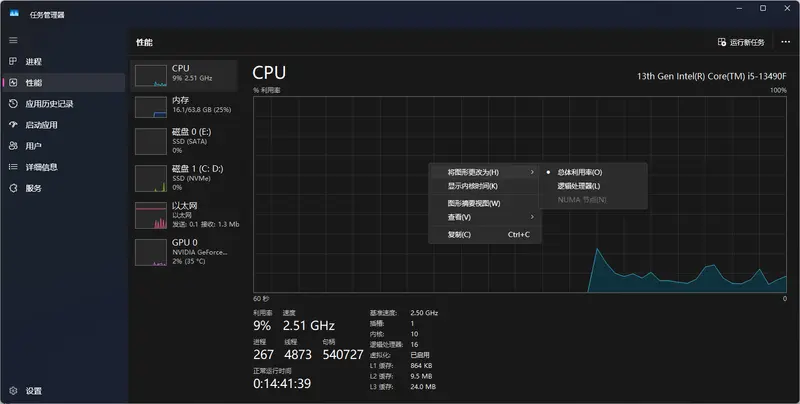
Task: Select the 性能 (Performance) sidebar icon
Action: (x=13, y=82)
